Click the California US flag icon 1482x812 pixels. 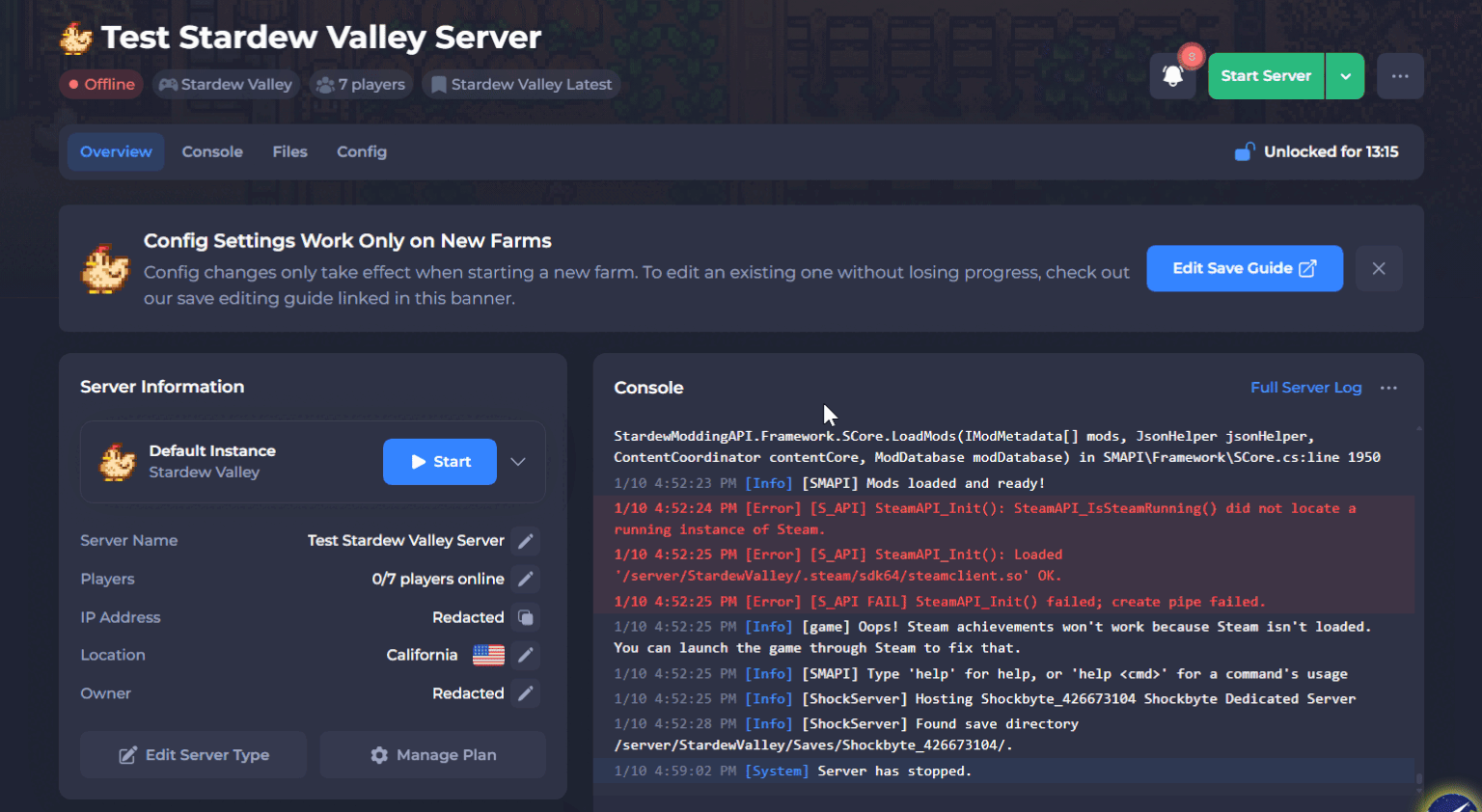[x=488, y=655]
